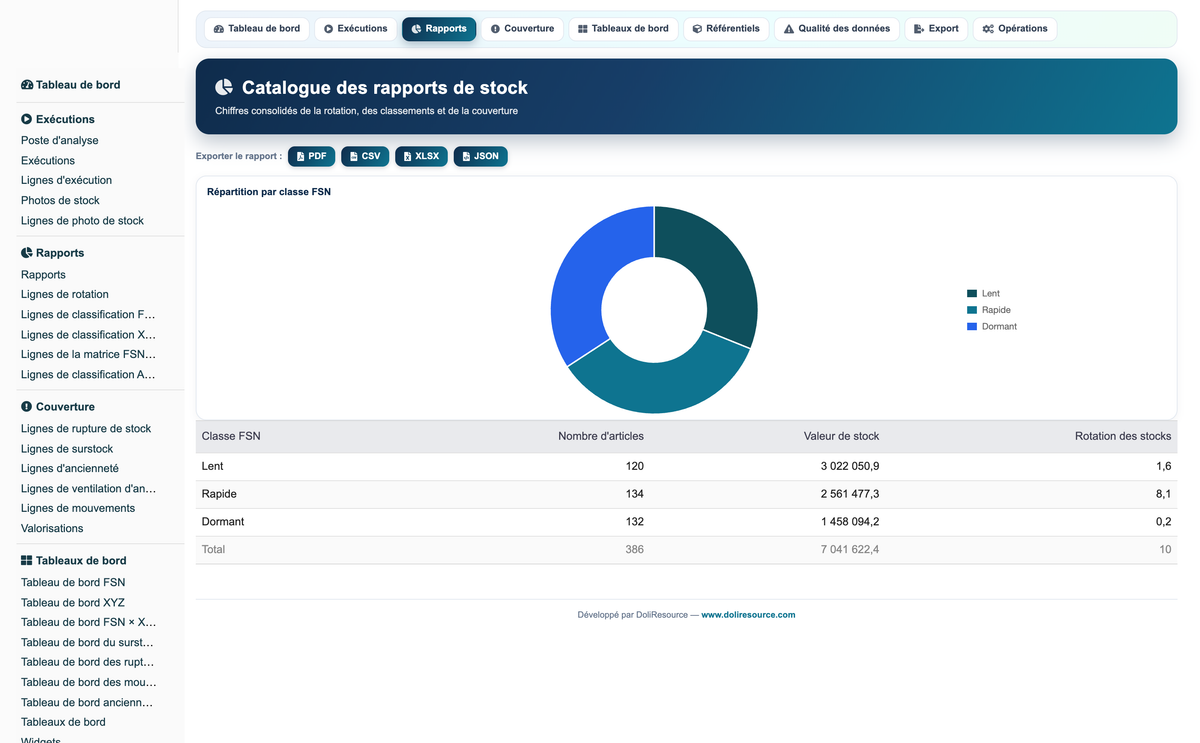Click the file icon on the CSV button
This screenshot has width=1200, height=743.
pyautogui.click(x=354, y=157)
